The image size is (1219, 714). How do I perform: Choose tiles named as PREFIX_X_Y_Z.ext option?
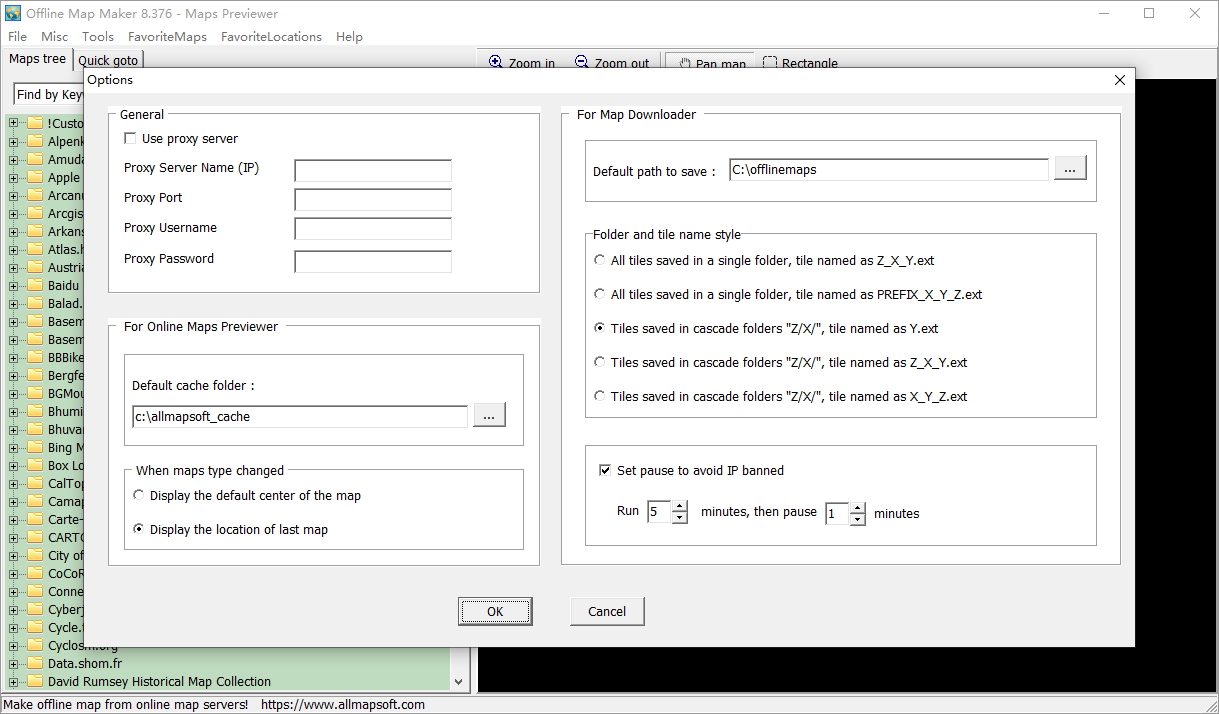(x=600, y=295)
